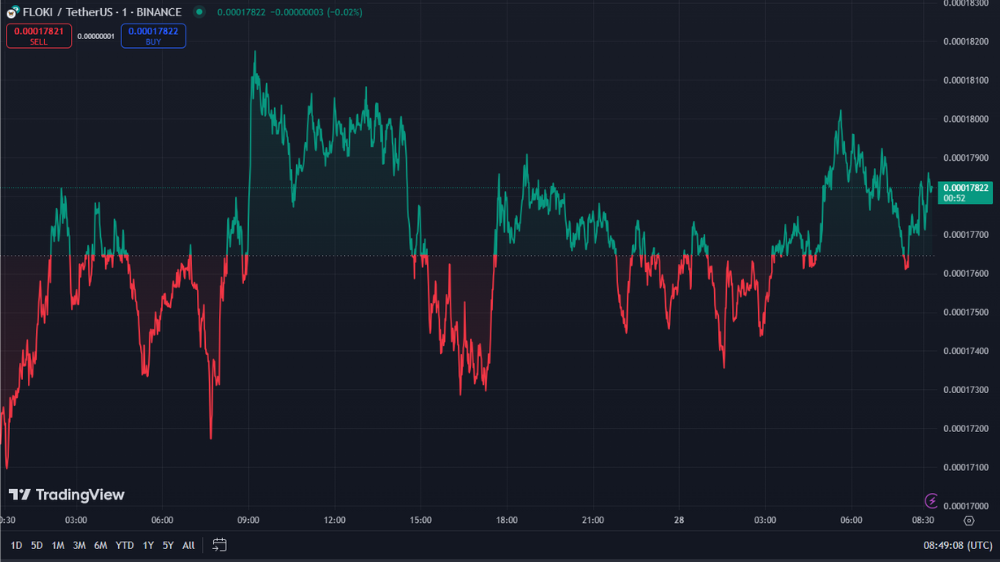Select the 1D time range

tap(16, 545)
